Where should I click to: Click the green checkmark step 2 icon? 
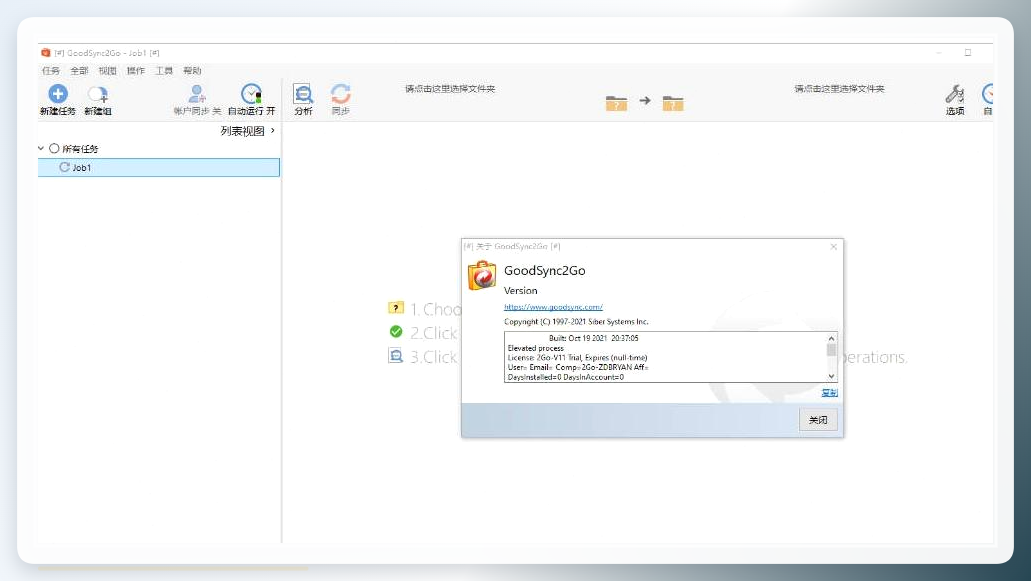pos(396,332)
